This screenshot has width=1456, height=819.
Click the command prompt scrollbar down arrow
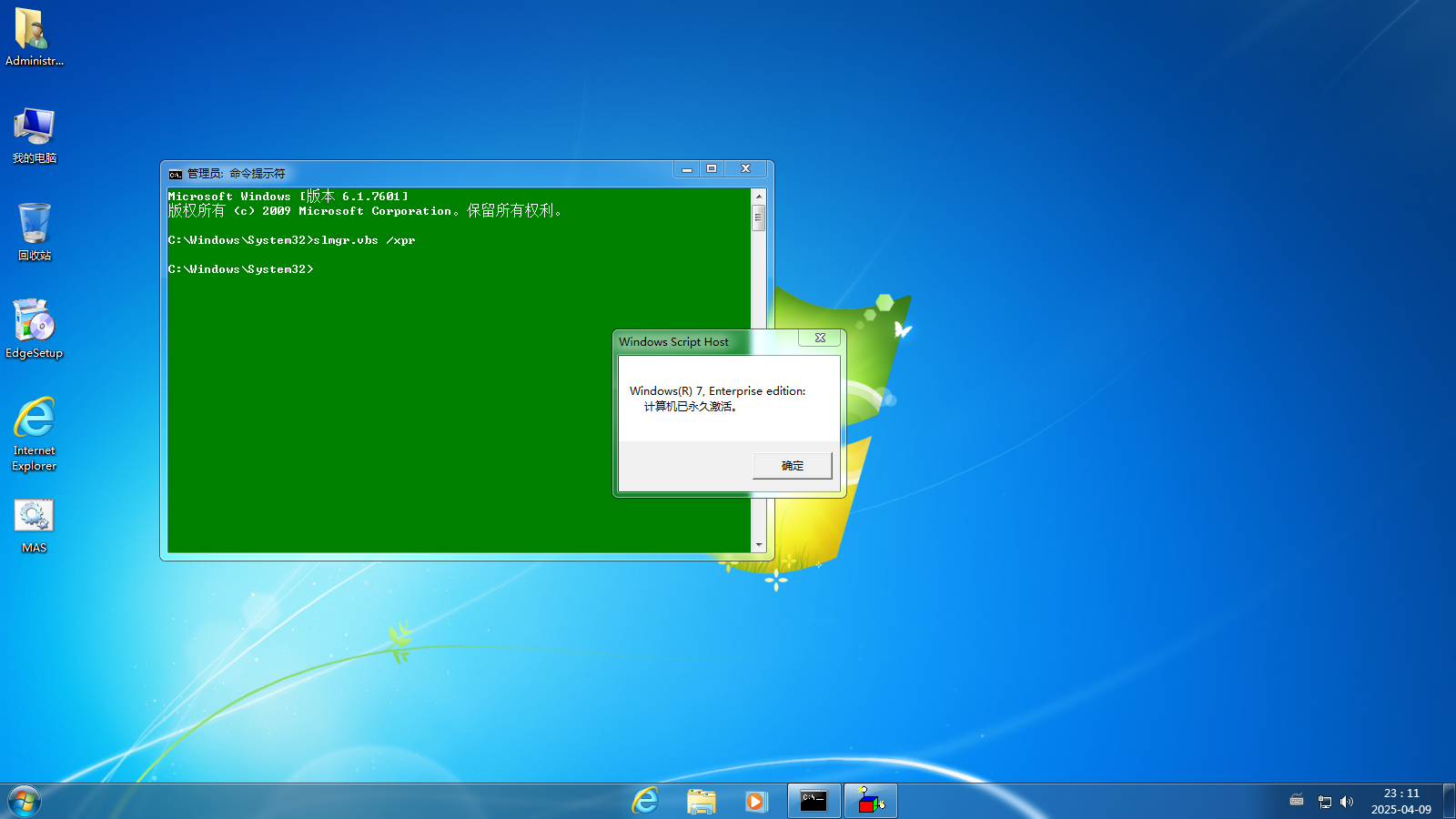coord(758,545)
